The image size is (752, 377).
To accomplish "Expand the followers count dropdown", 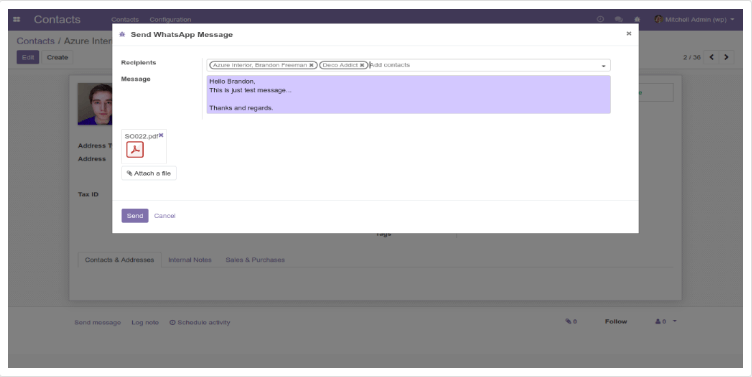I will [x=674, y=321].
